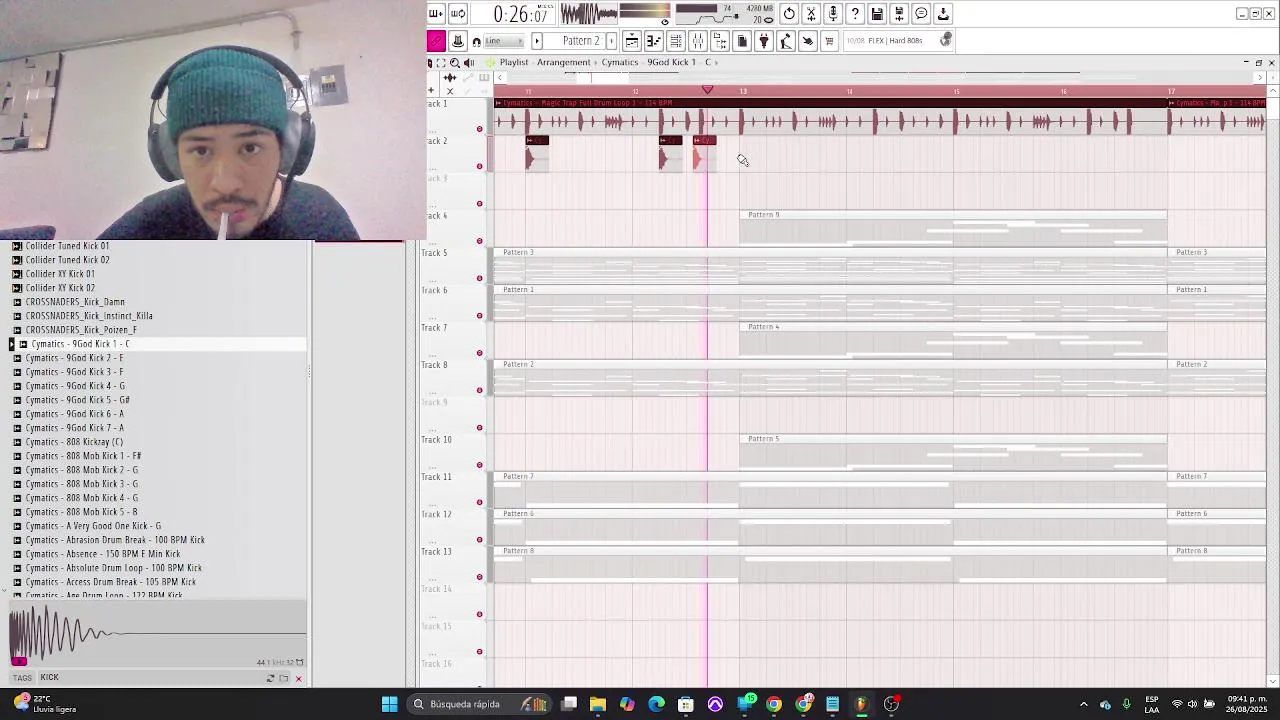
Task: Click the playlist speaker mute tool
Action: [x=468, y=62]
